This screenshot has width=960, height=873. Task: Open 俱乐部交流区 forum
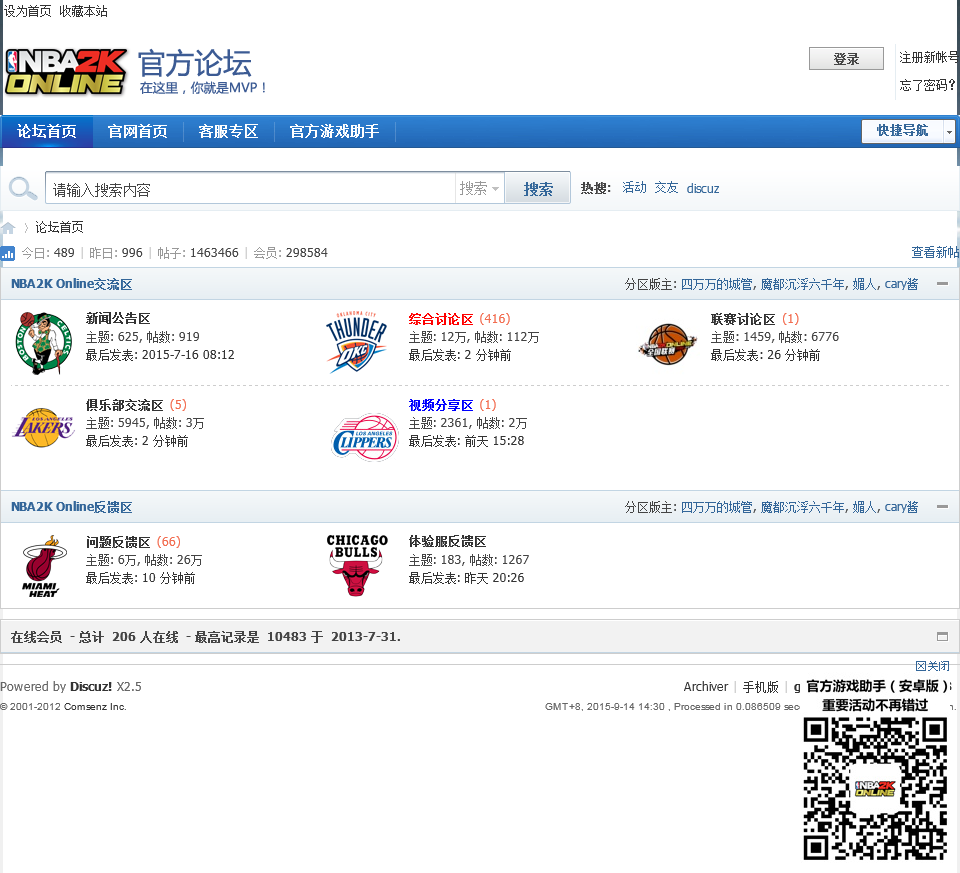click(125, 405)
